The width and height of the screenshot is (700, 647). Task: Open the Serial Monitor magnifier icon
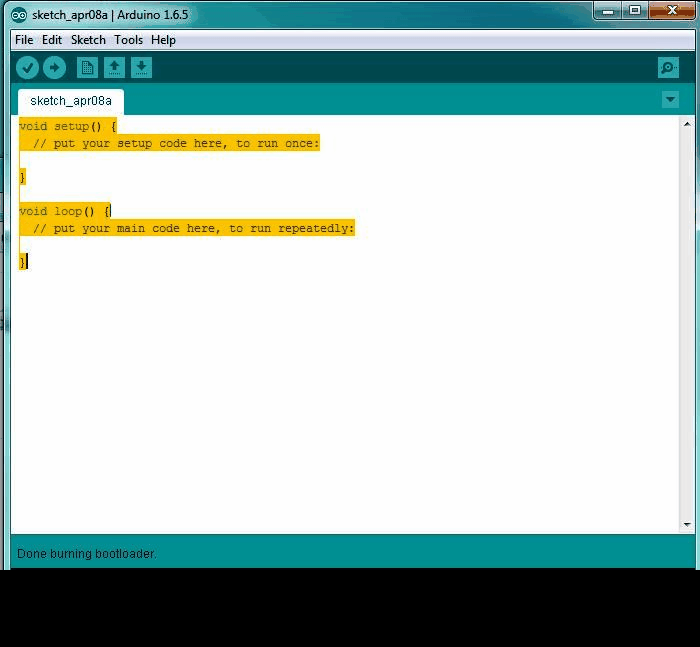click(668, 68)
